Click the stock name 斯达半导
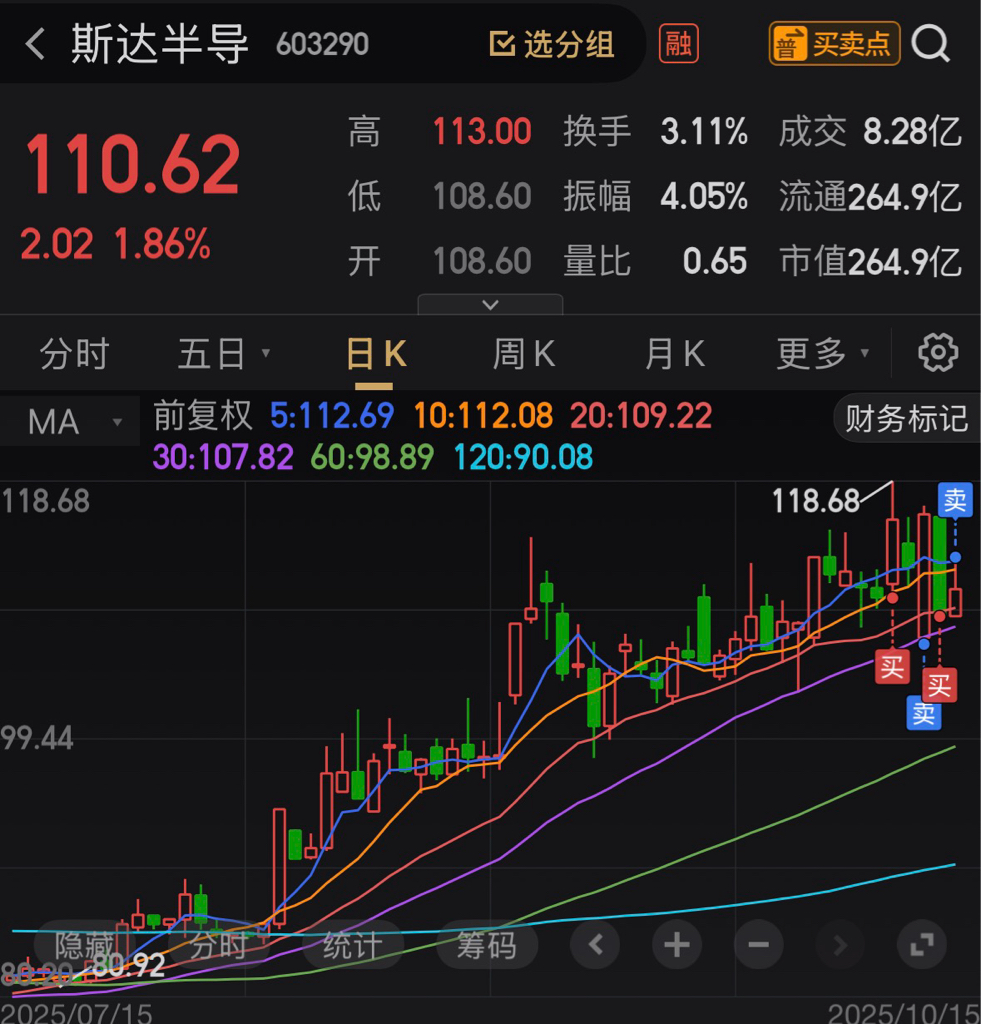 160,44
